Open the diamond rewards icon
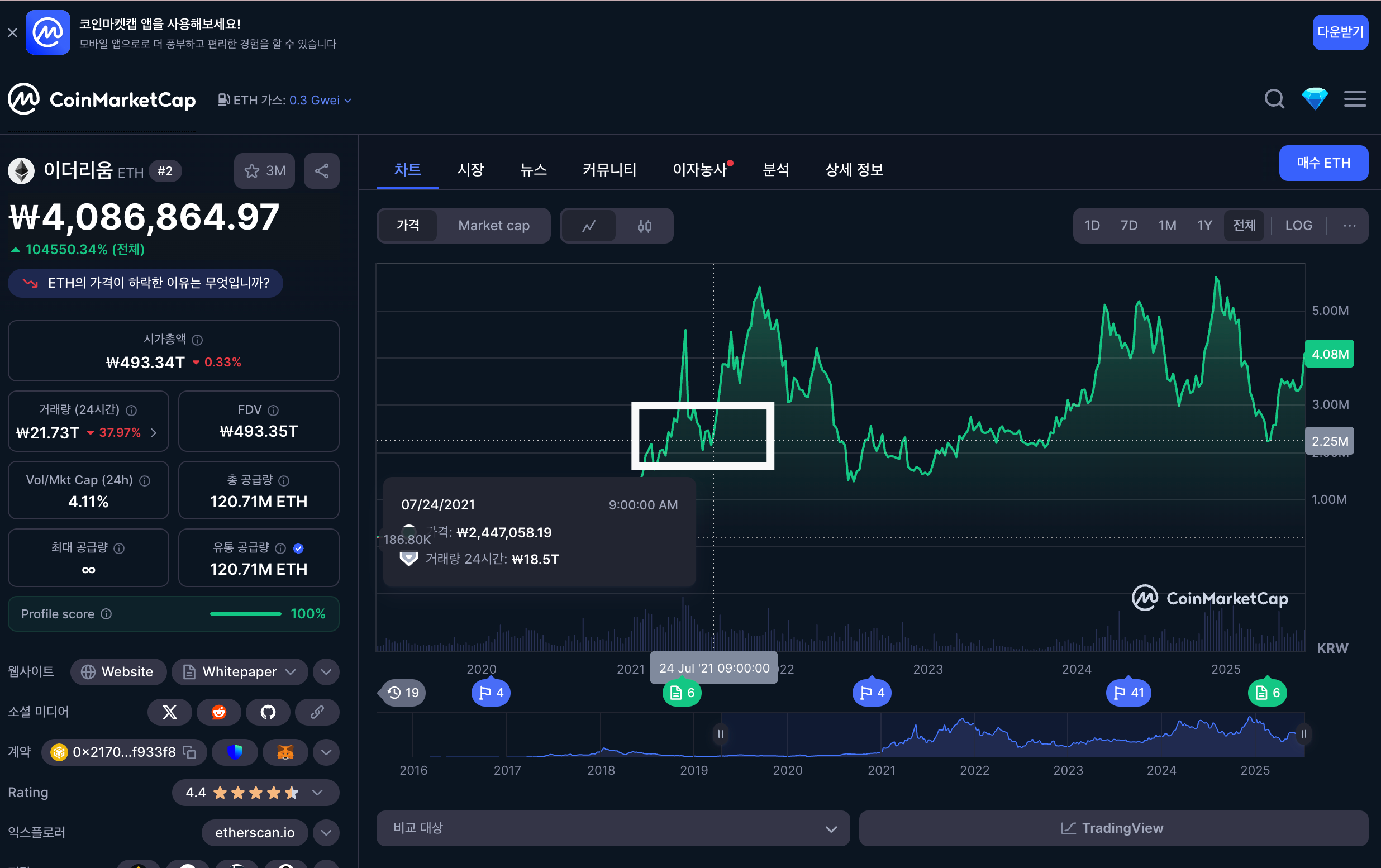 [1315, 99]
